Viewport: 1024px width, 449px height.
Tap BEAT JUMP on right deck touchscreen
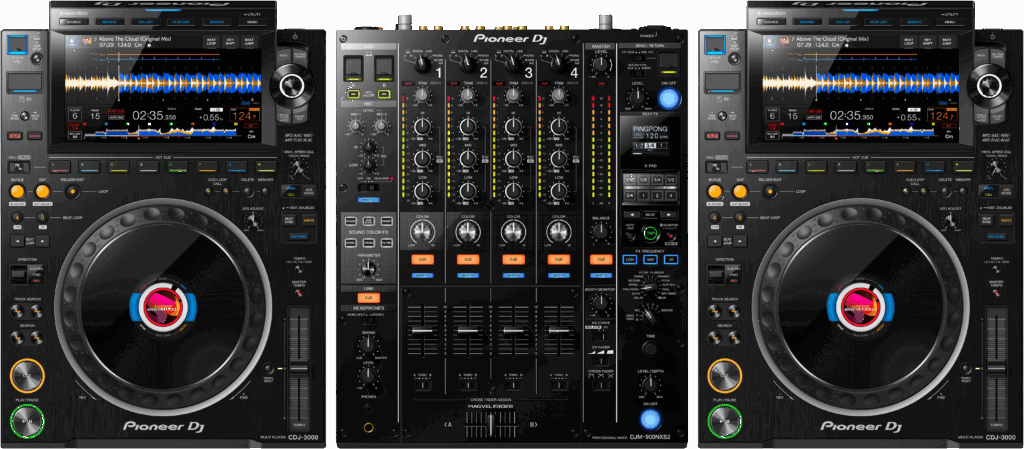click(x=946, y=42)
